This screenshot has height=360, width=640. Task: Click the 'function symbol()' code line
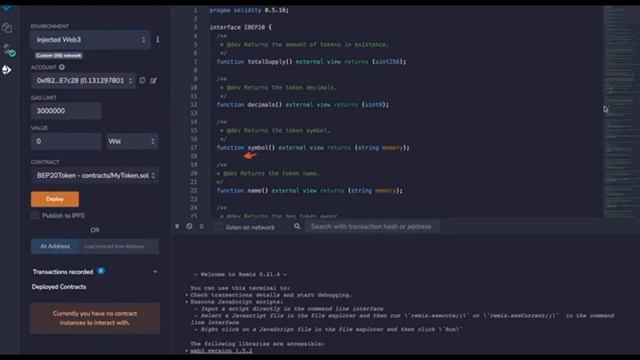point(313,147)
